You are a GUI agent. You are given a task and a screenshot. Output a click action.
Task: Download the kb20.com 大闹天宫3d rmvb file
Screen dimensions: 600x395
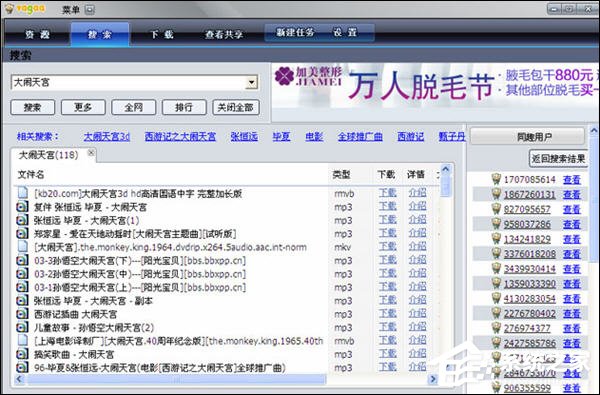tap(387, 193)
